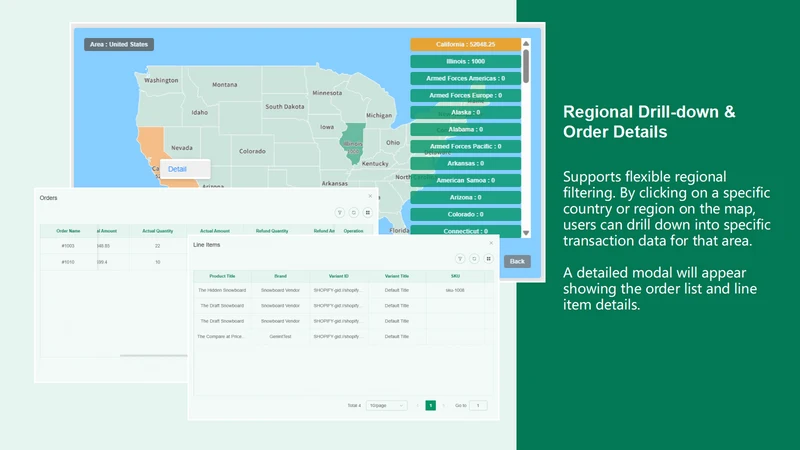Open the 10/page size dropdown
This screenshot has height=450, width=800.
pos(386,406)
